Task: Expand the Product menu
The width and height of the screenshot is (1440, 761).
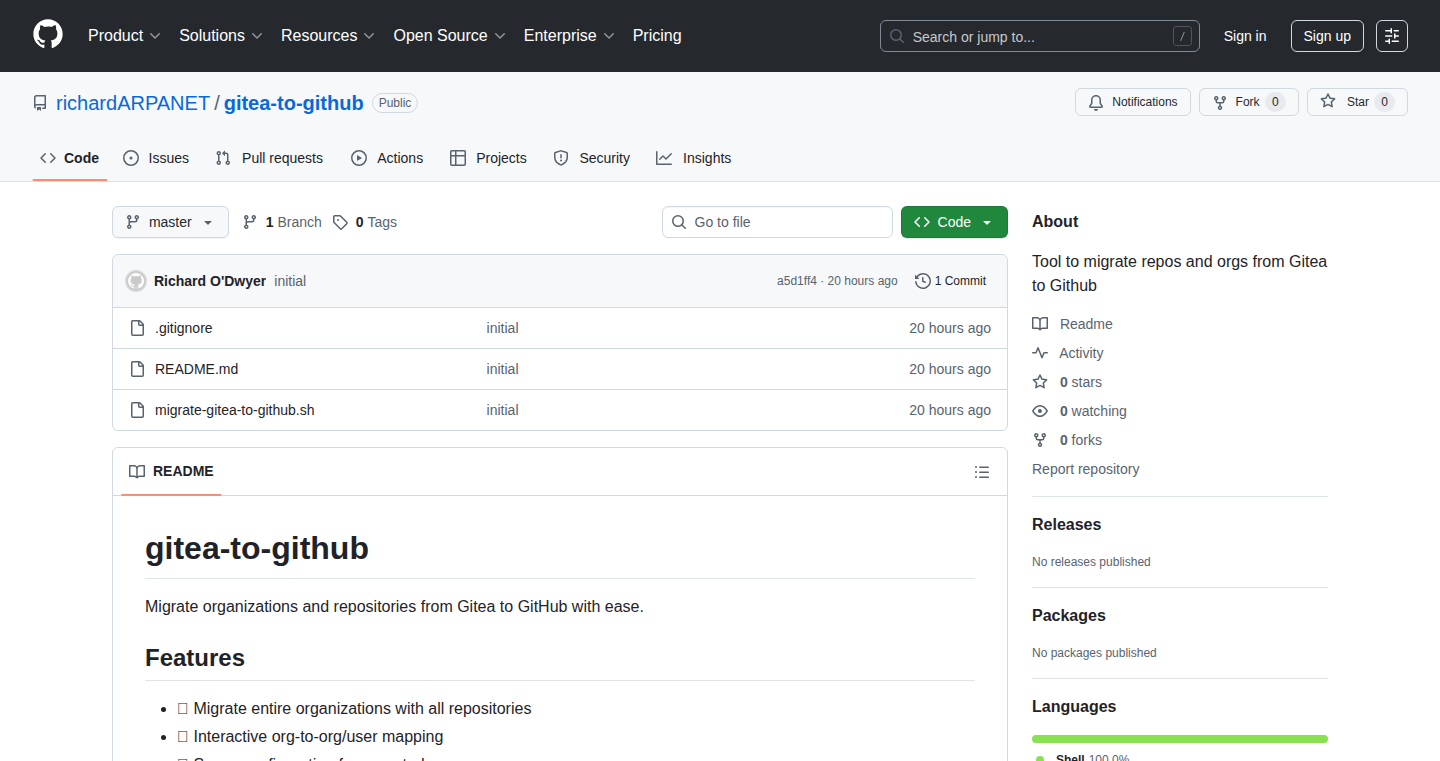Action: click(124, 36)
